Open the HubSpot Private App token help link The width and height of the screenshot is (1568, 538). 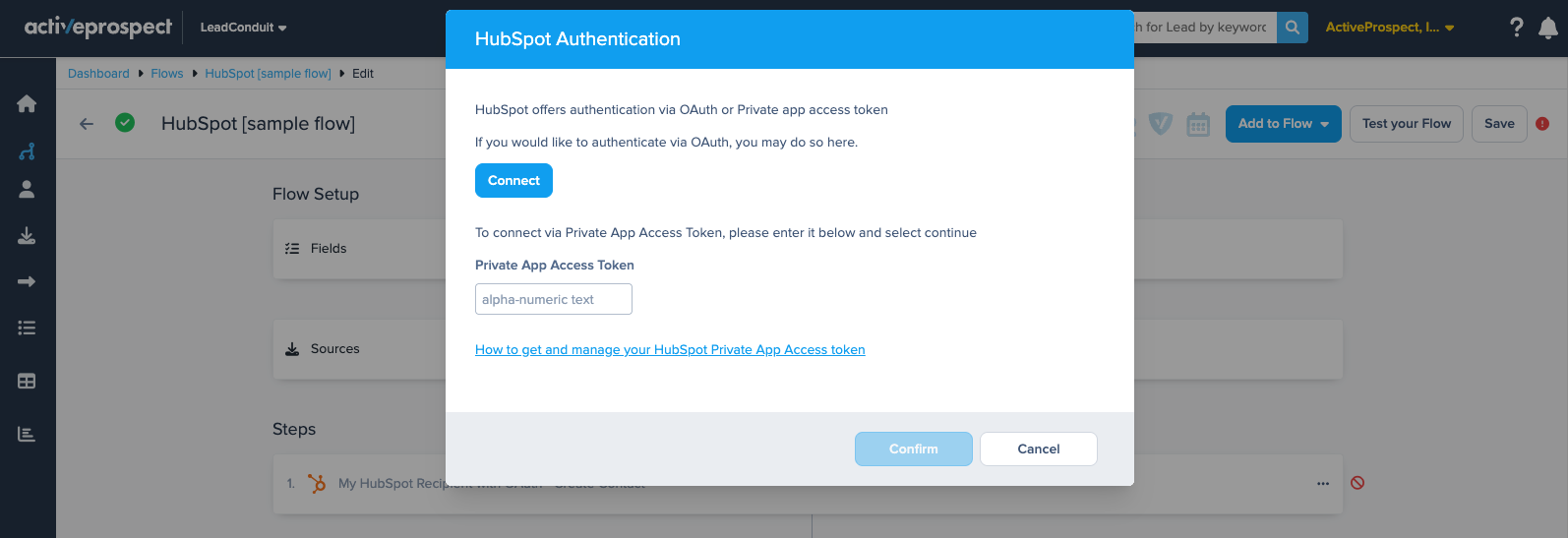coord(670,350)
